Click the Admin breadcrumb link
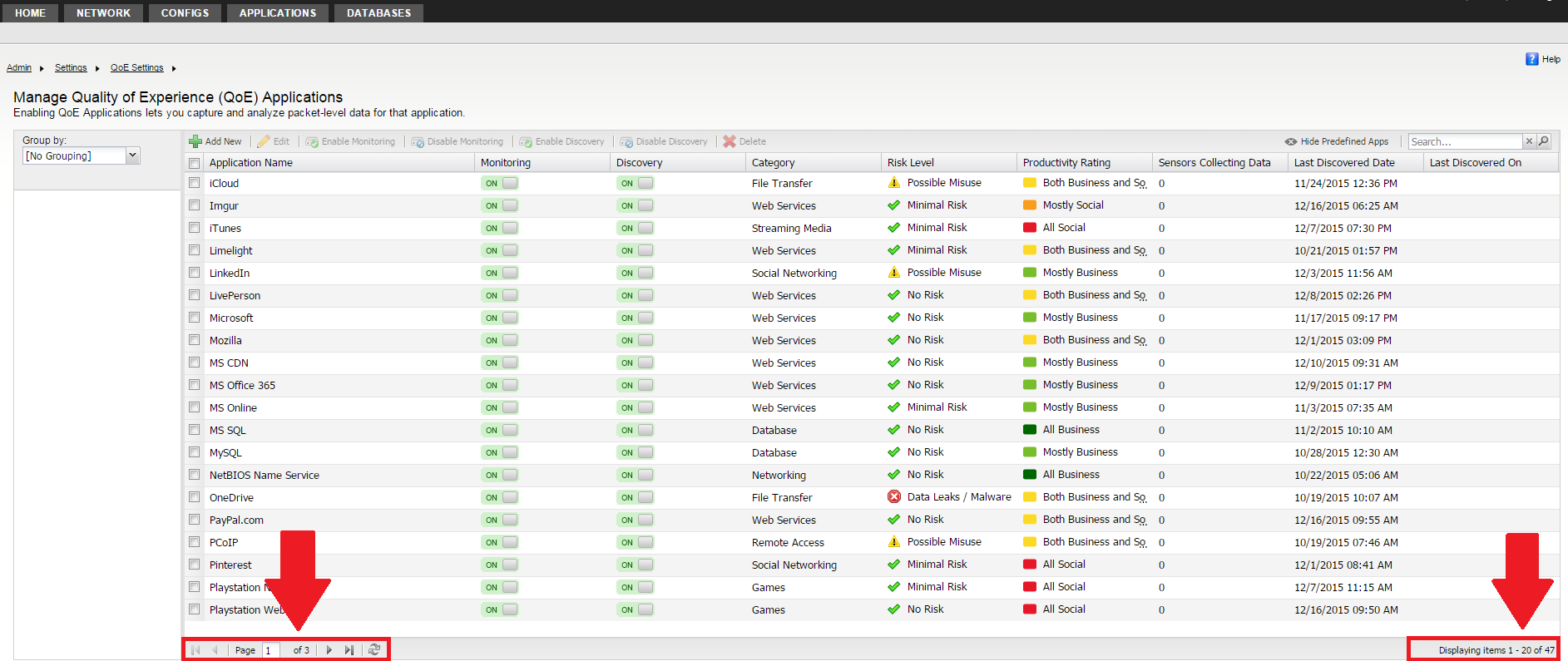The image size is (1568, 661). click(19, 68)
